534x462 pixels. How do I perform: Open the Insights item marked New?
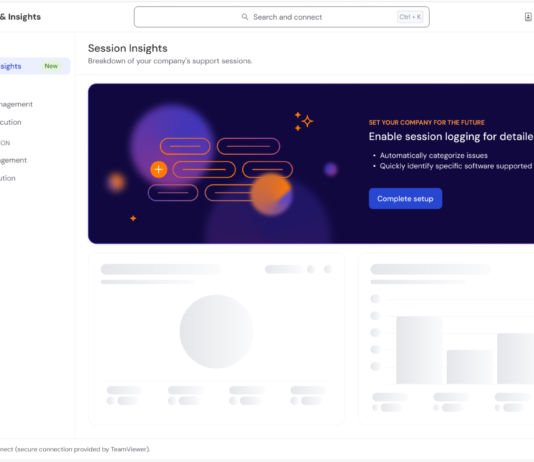tap(35, 66)
